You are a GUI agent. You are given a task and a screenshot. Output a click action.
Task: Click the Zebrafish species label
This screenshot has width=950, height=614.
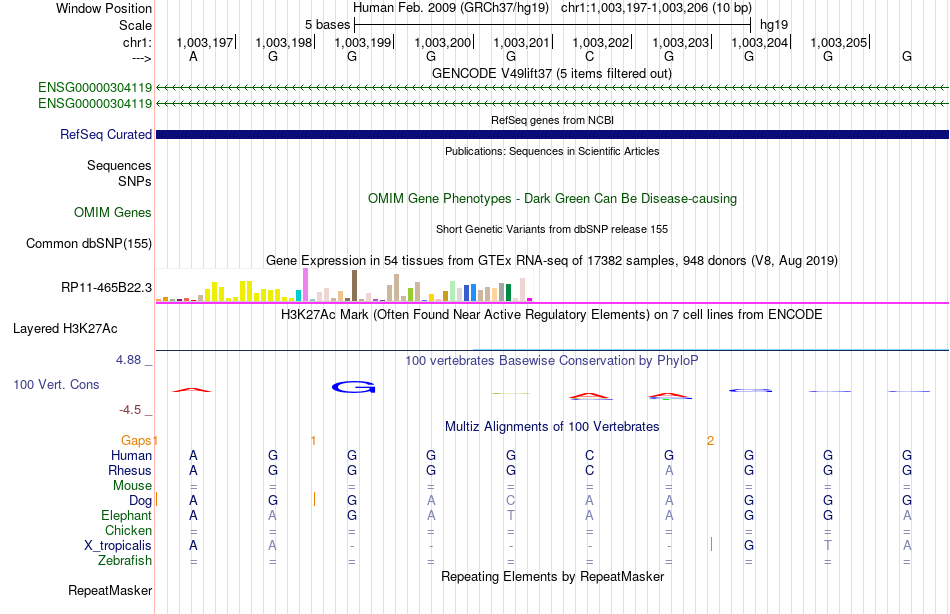click(125, 560)
